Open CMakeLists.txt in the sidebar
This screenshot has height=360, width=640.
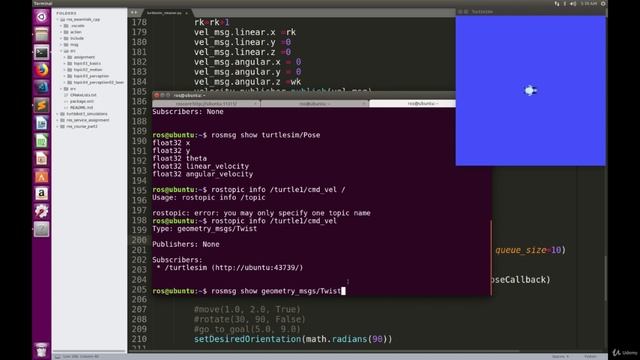[x=83, y=95]
